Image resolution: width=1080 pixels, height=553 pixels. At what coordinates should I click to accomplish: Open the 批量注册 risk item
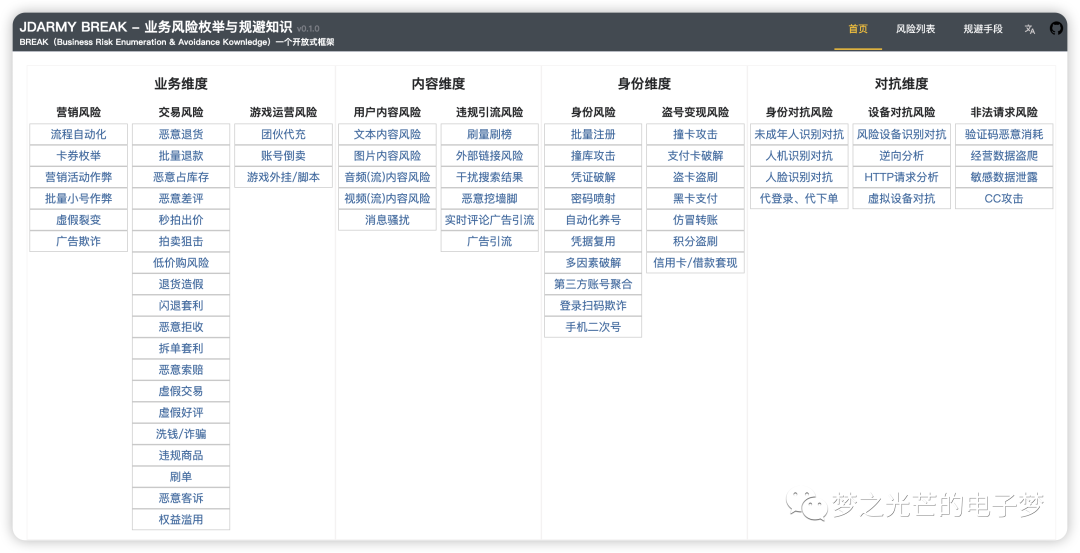click(x=593, y=134)
